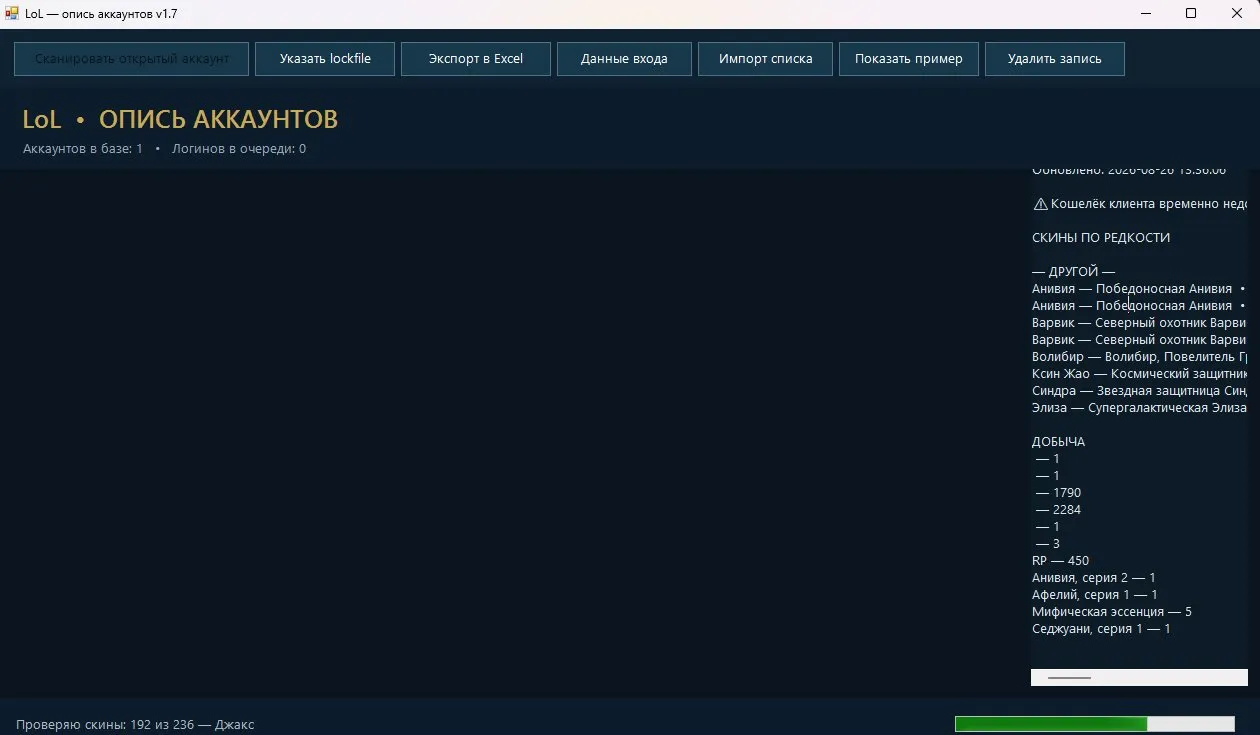This screenshot has width=1260, height=735.
Task: Click the 'Логинов в очереди: 0' counter
Action: [x=239, y=149]
